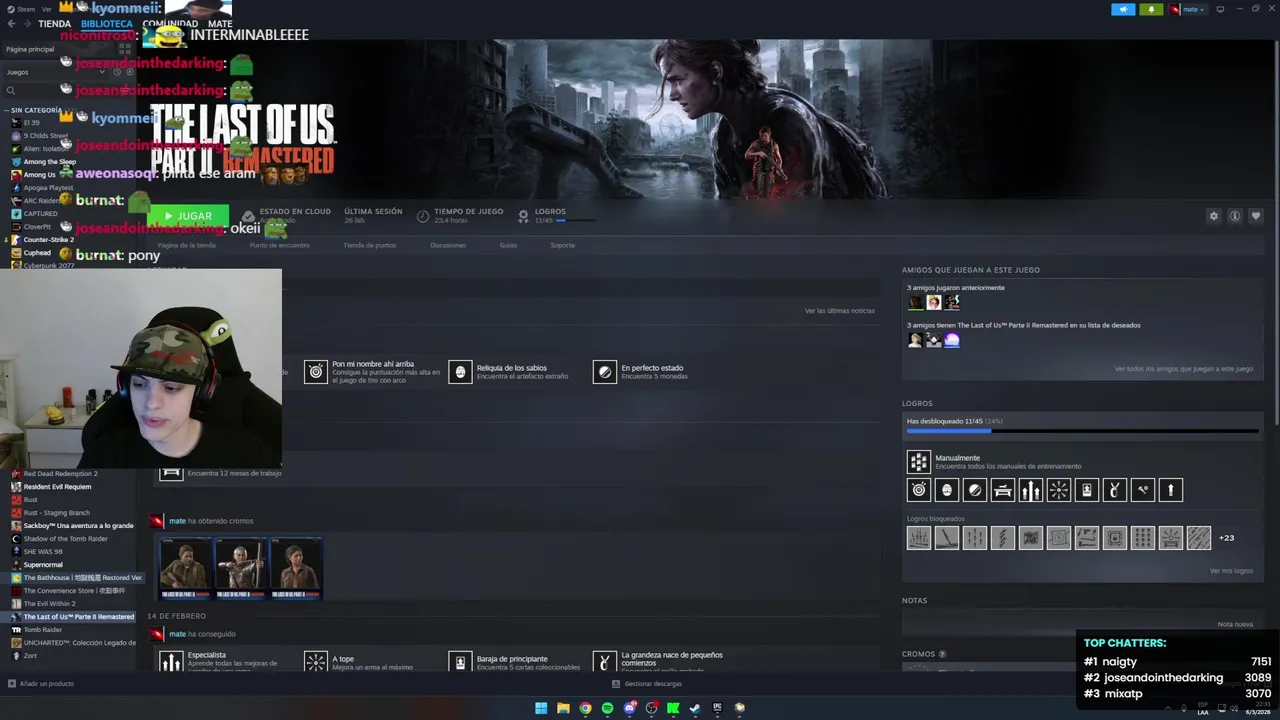The width and height of the screenshot is (1280, 720).
Task: Click the back navigation arrow
Action: (x=11, y=23)
